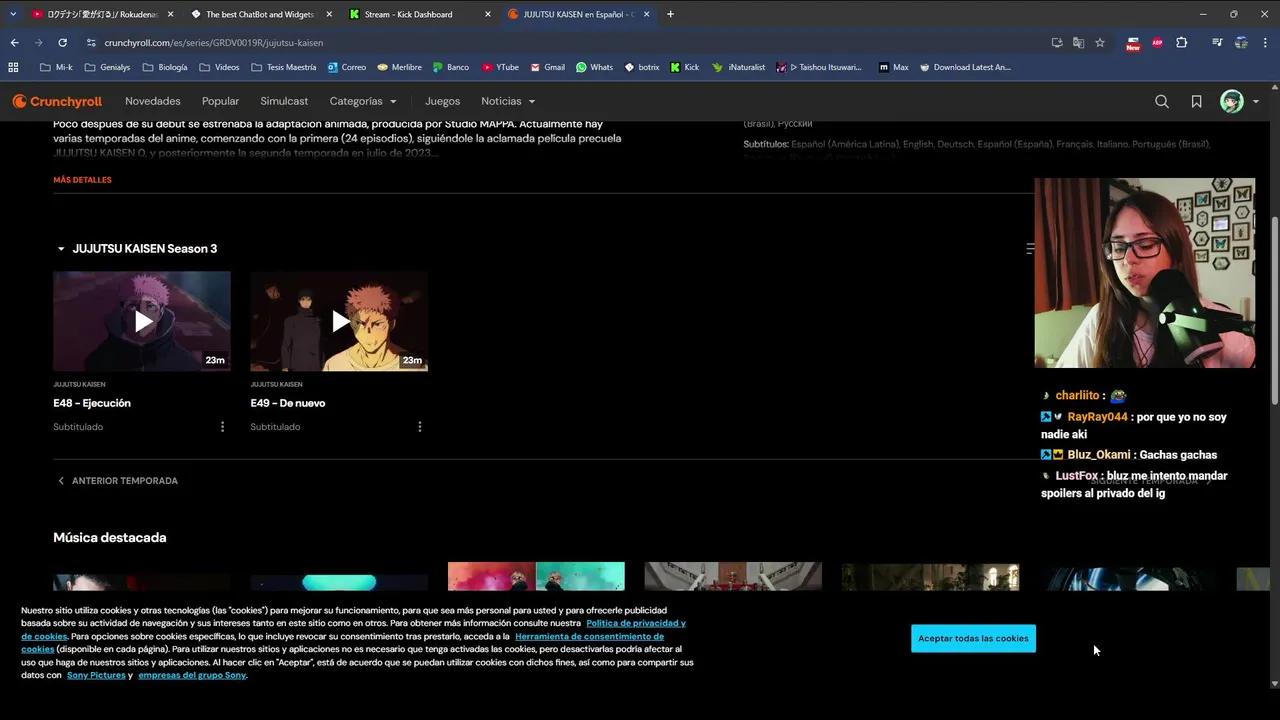
Task: Reload the page with the refresh icon
Action: pyautogui.click(x=62, y=43)
